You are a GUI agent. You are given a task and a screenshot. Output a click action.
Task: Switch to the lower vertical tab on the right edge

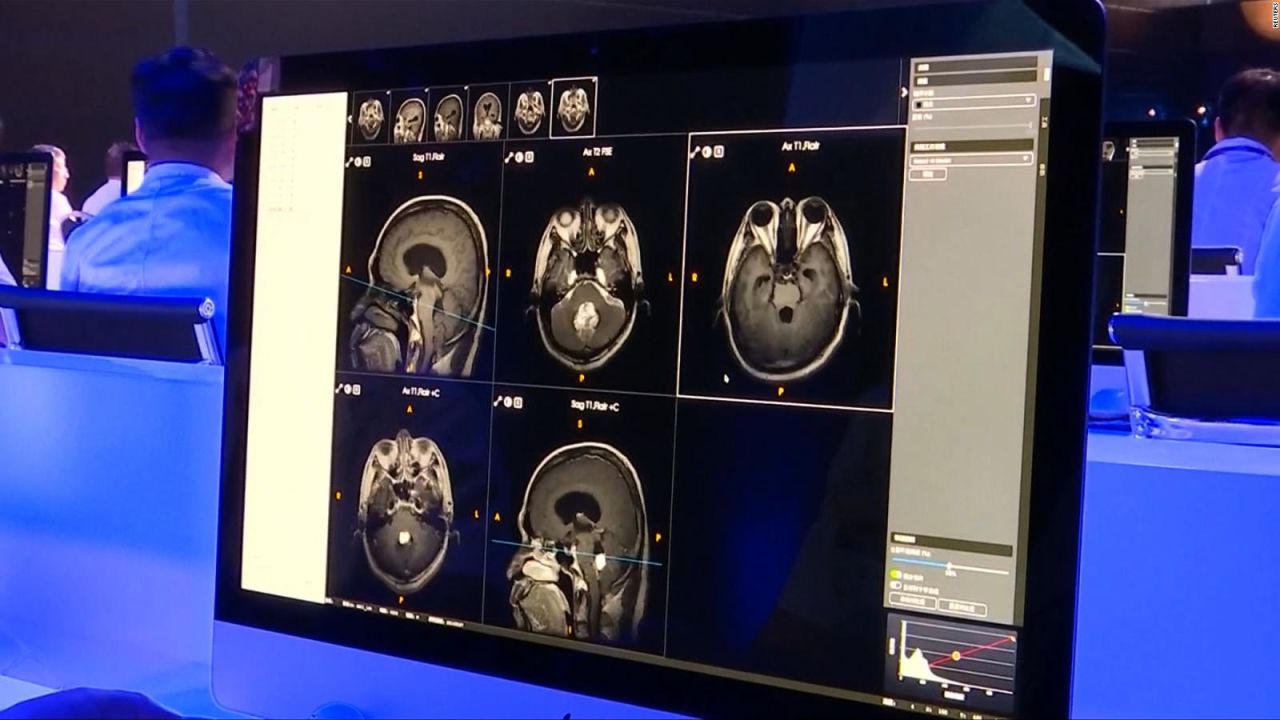(1042, 170)
